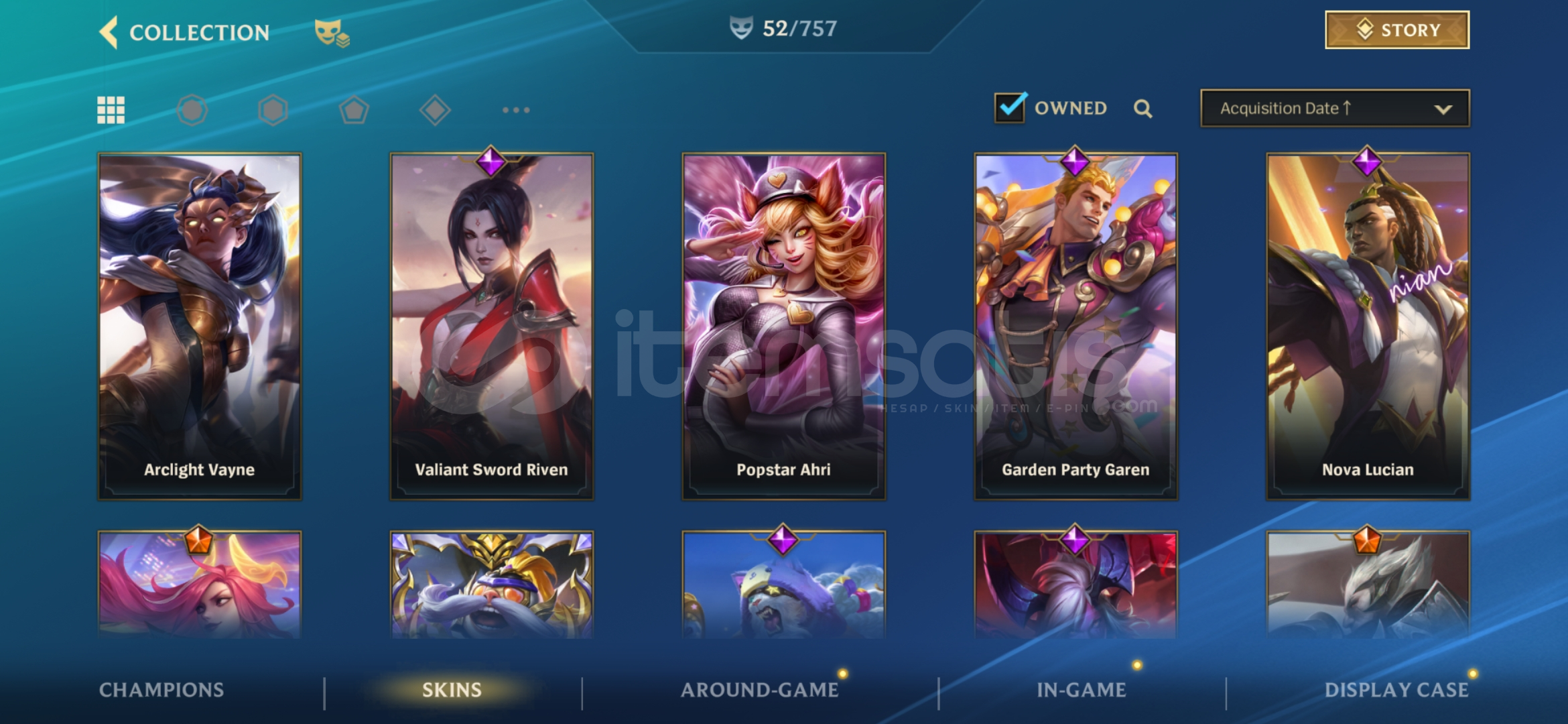Image resolution: width=1568 pixels, height=724 pixels.
Task: Open the Acquisition Date sort dropdown
Action: tap(1335, 108)
